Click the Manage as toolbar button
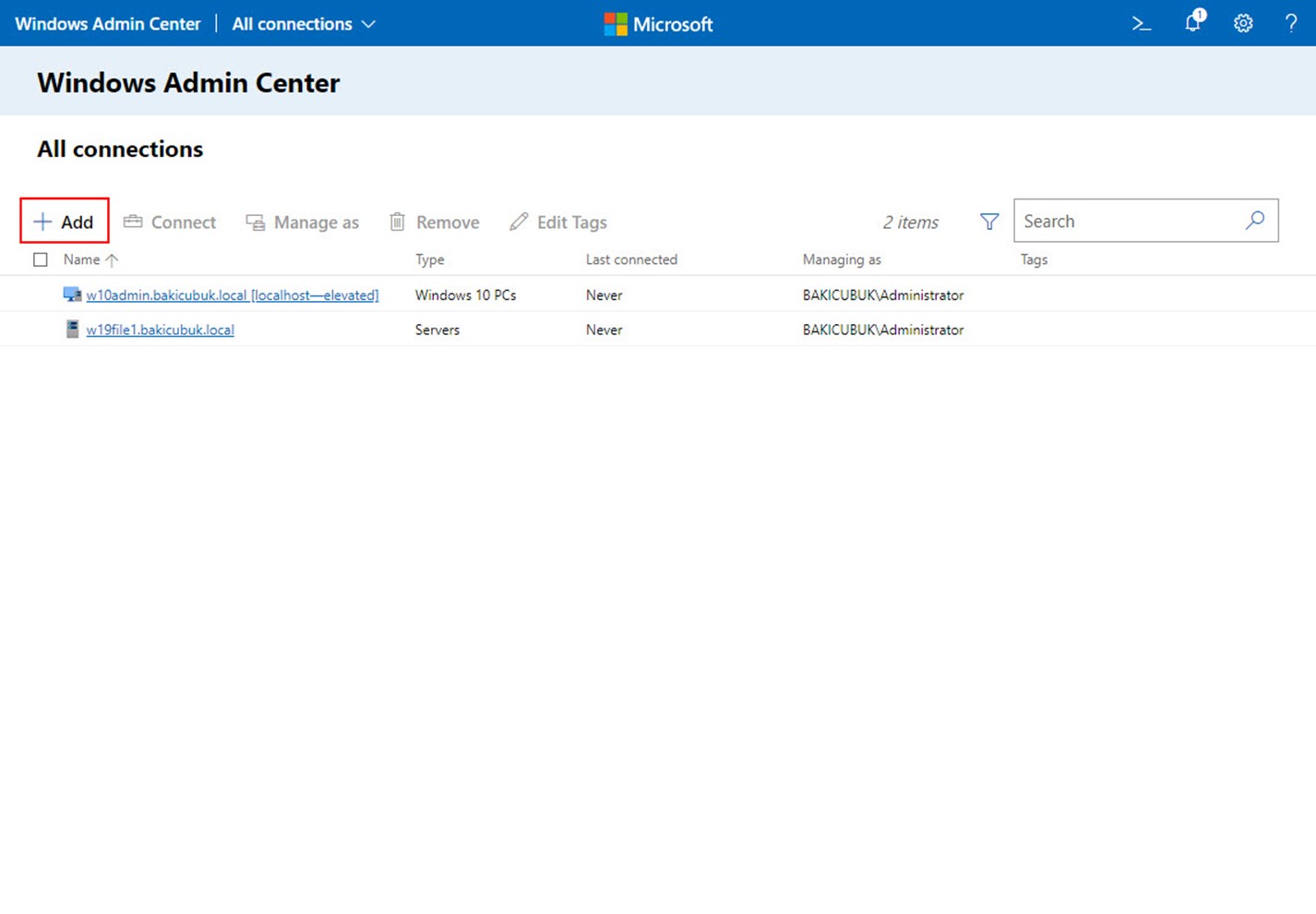Screen dimensions: 1316x914 coord(302,222)
